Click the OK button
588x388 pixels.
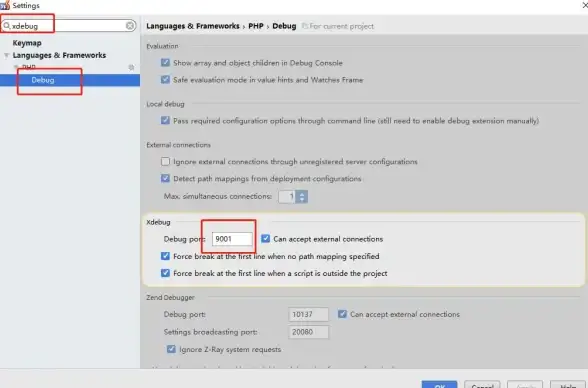pyautogui.click(x=440, y=385)
